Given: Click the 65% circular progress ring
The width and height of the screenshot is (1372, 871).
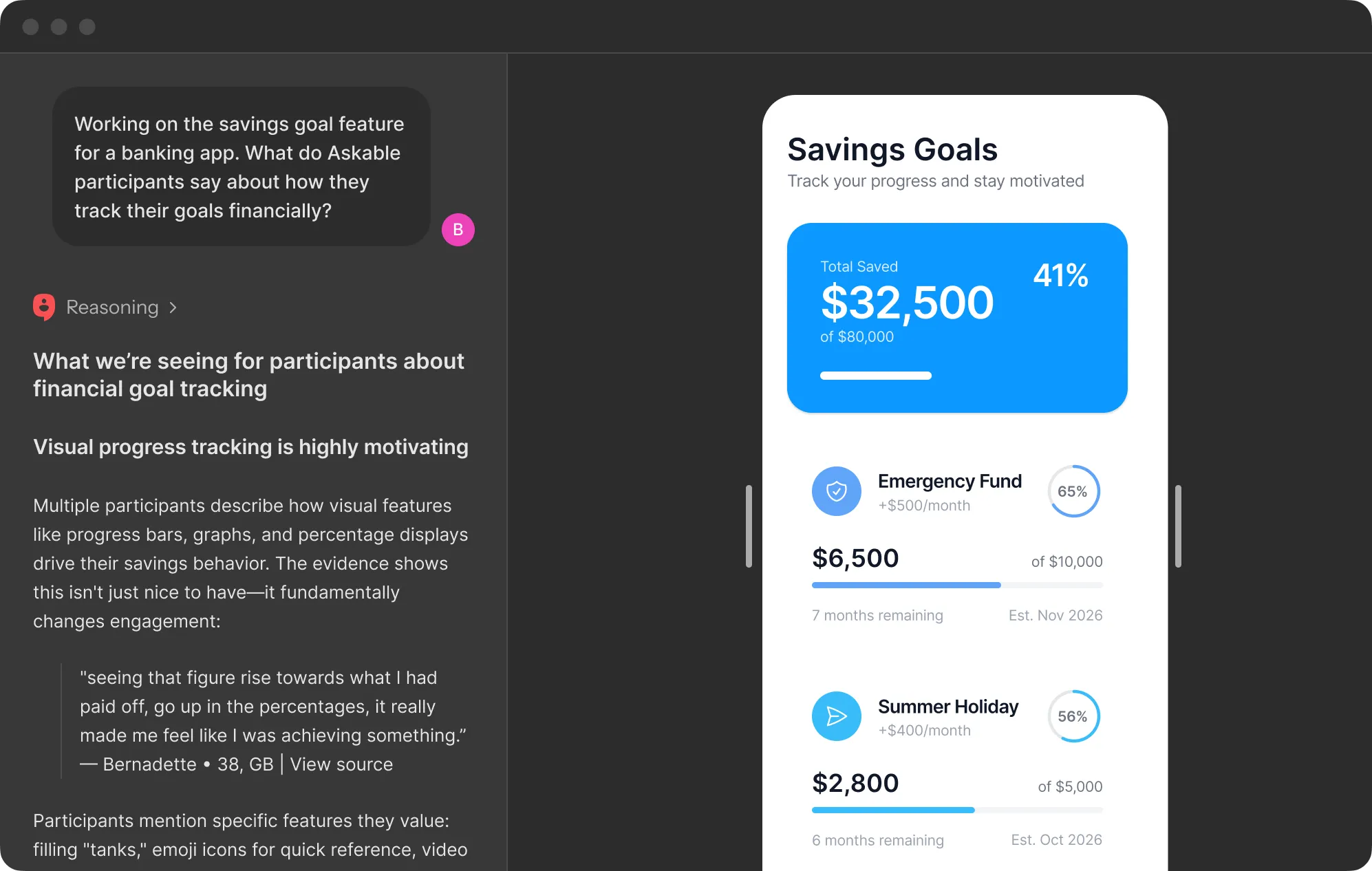Looking at the screenshot, I should click(x=1073, y=491).
